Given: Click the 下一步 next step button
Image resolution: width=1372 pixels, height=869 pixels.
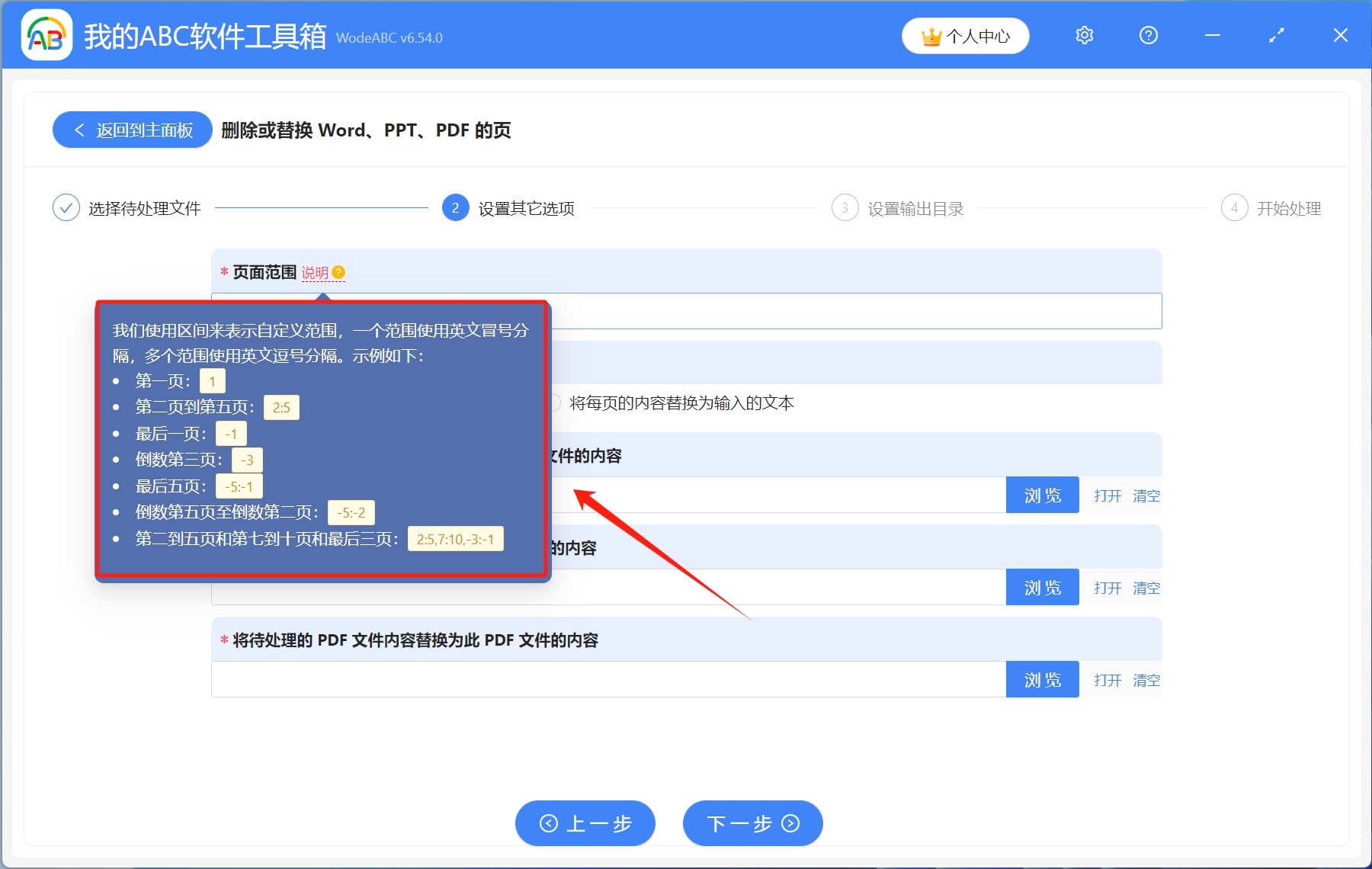Looking at the screenshot, I should (752, 823).
